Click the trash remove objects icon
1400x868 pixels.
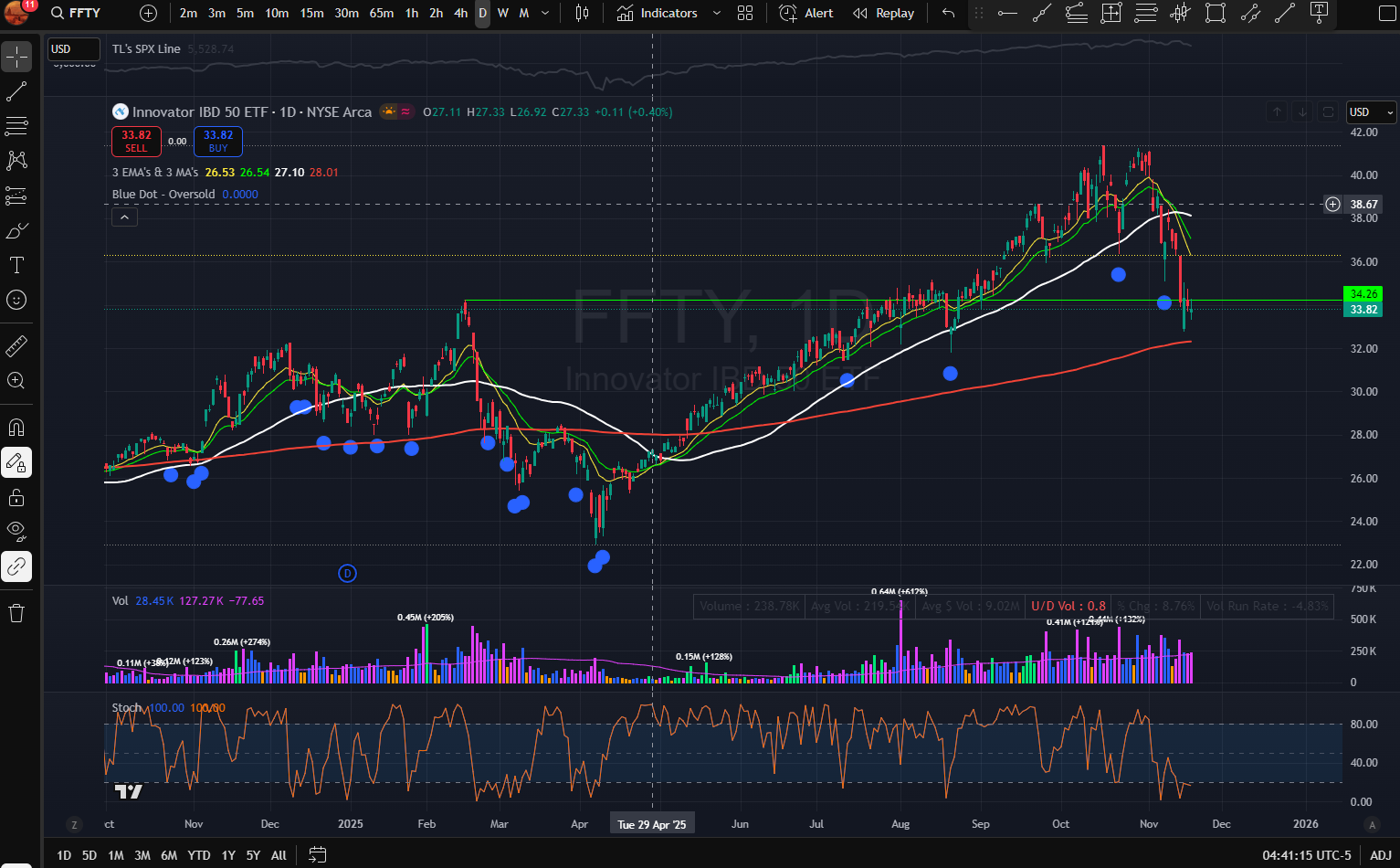(16, 613)
